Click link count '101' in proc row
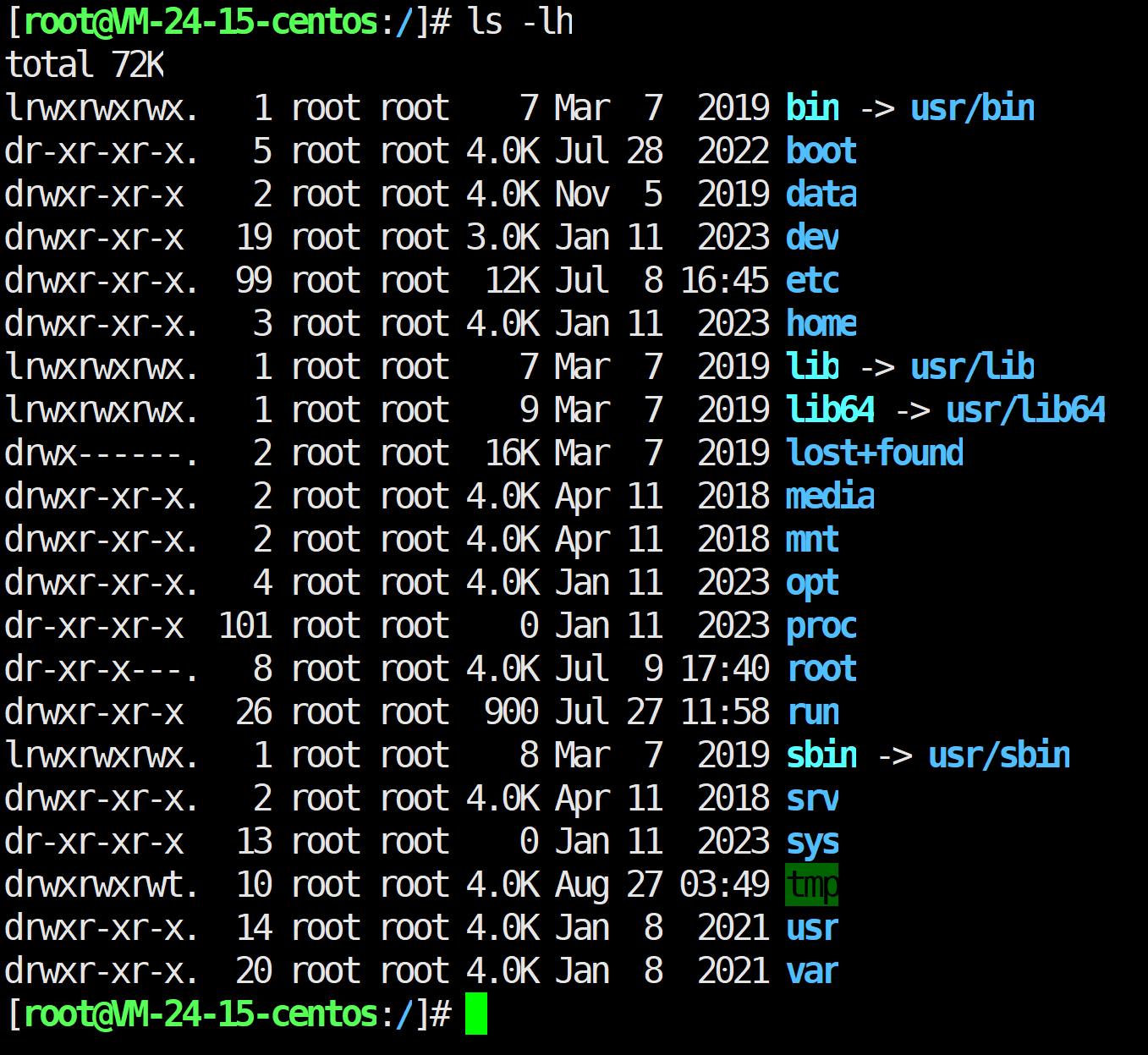 [245, 625]
